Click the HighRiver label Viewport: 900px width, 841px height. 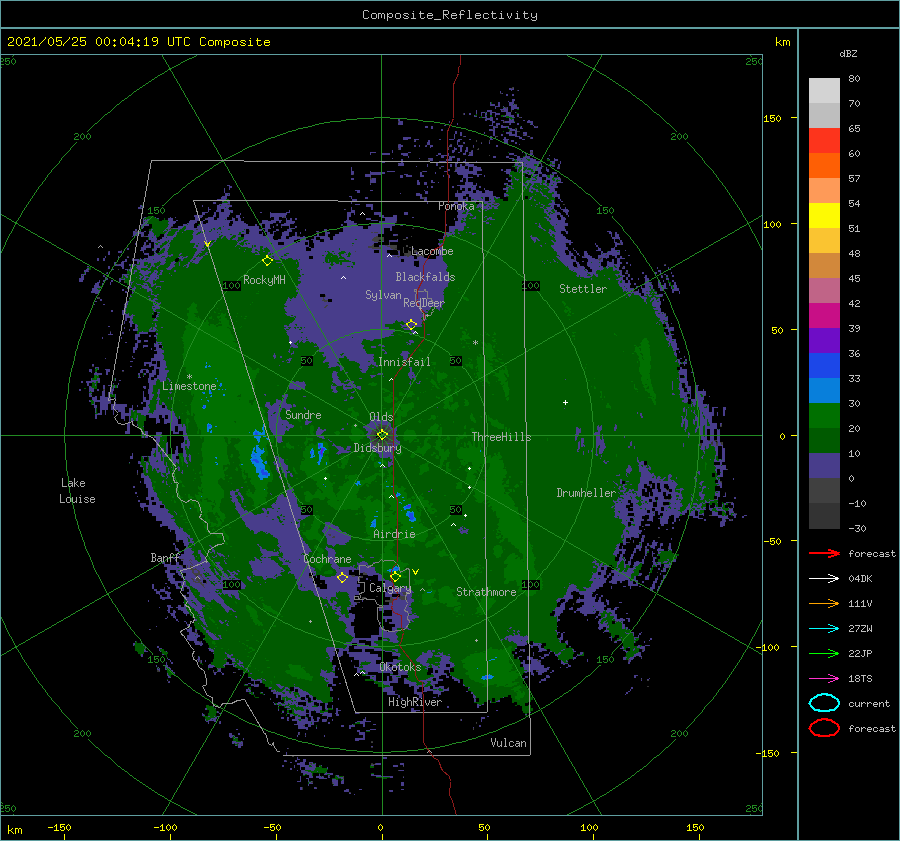414,702
